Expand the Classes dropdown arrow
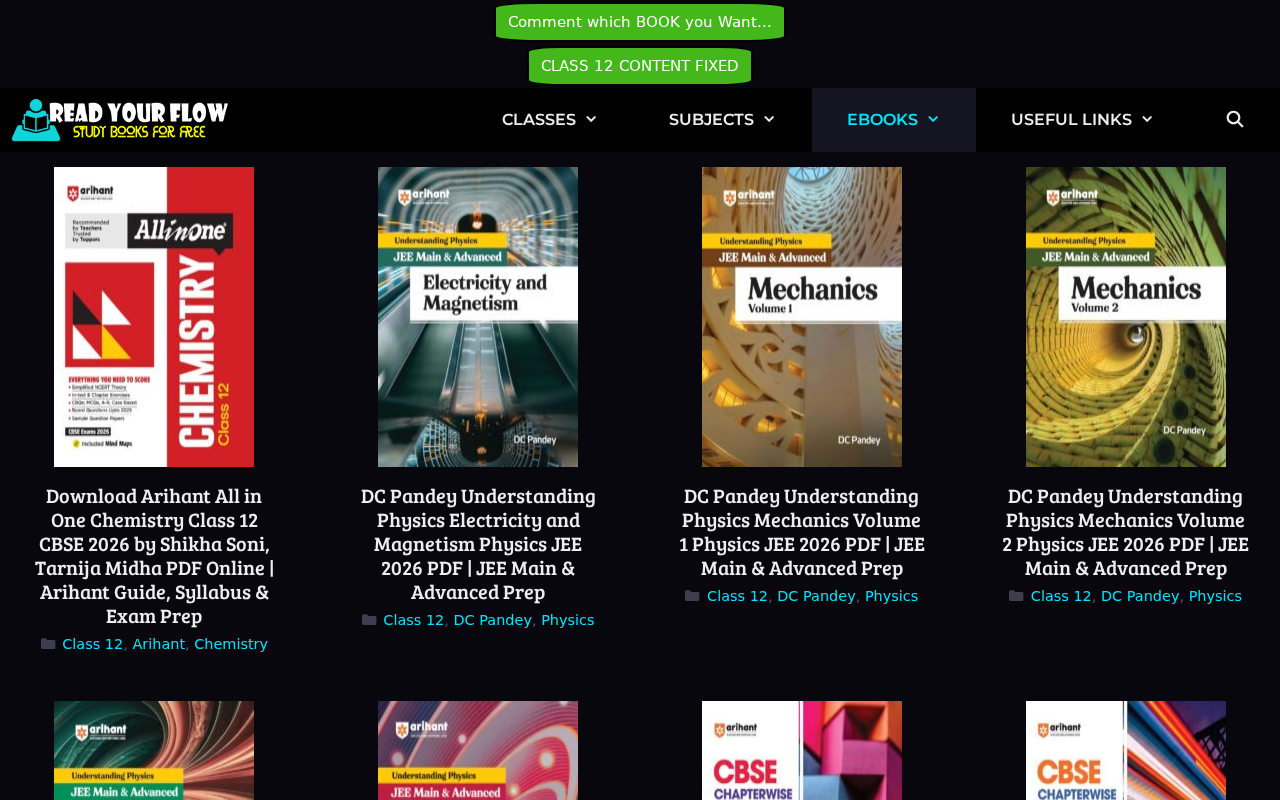 [x=591, y=120]
